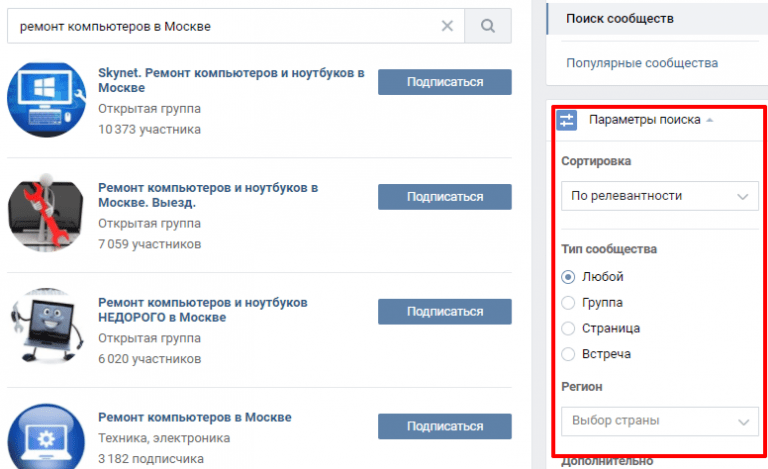Open the blue gear laptop avatar
768x469 pixels.
pos(47,437)
